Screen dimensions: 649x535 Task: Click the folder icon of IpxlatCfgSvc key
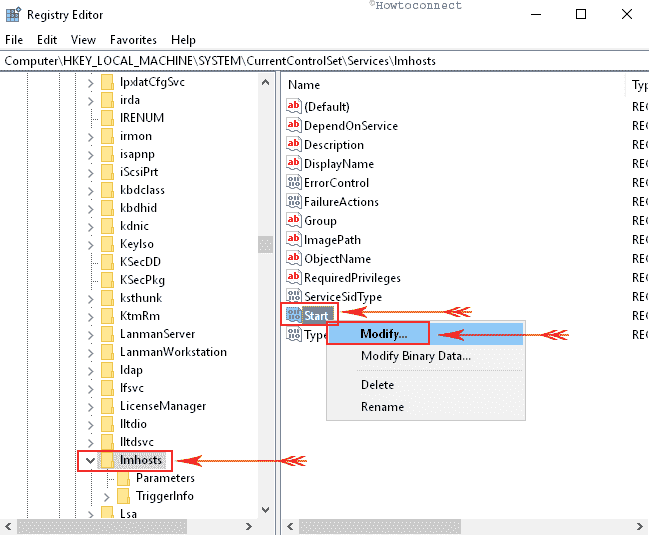[x=107, y=82]
